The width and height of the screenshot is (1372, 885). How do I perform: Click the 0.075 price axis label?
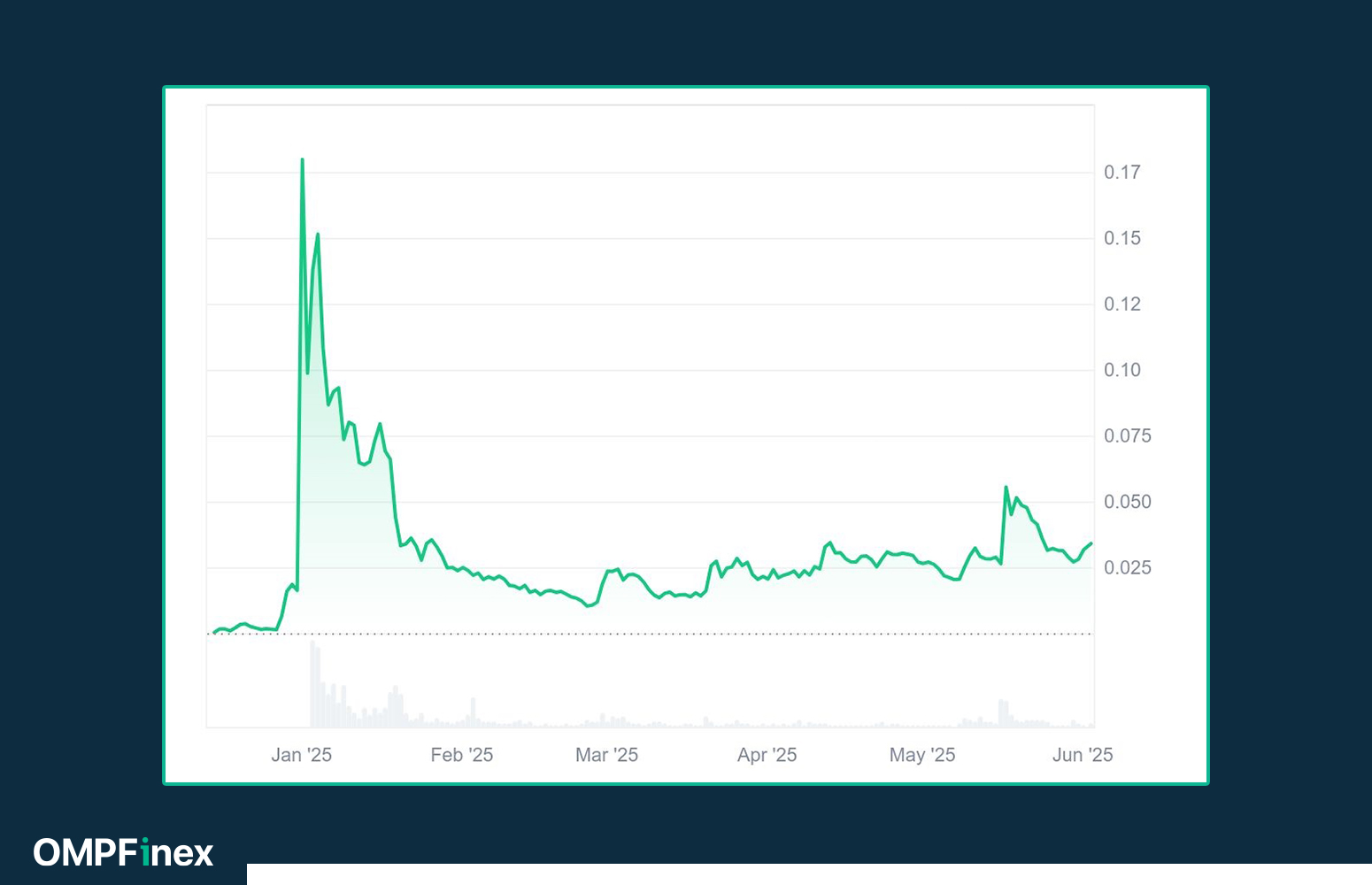pos(1127,435)
